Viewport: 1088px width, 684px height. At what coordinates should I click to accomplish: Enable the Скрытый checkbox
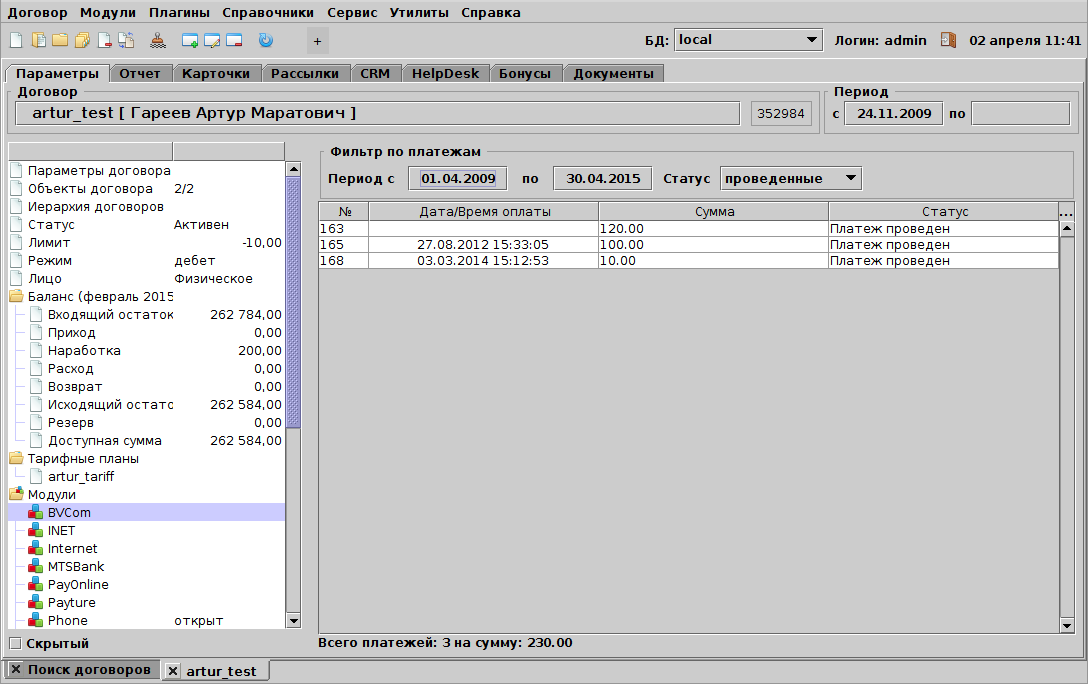[x=15, y=643]
